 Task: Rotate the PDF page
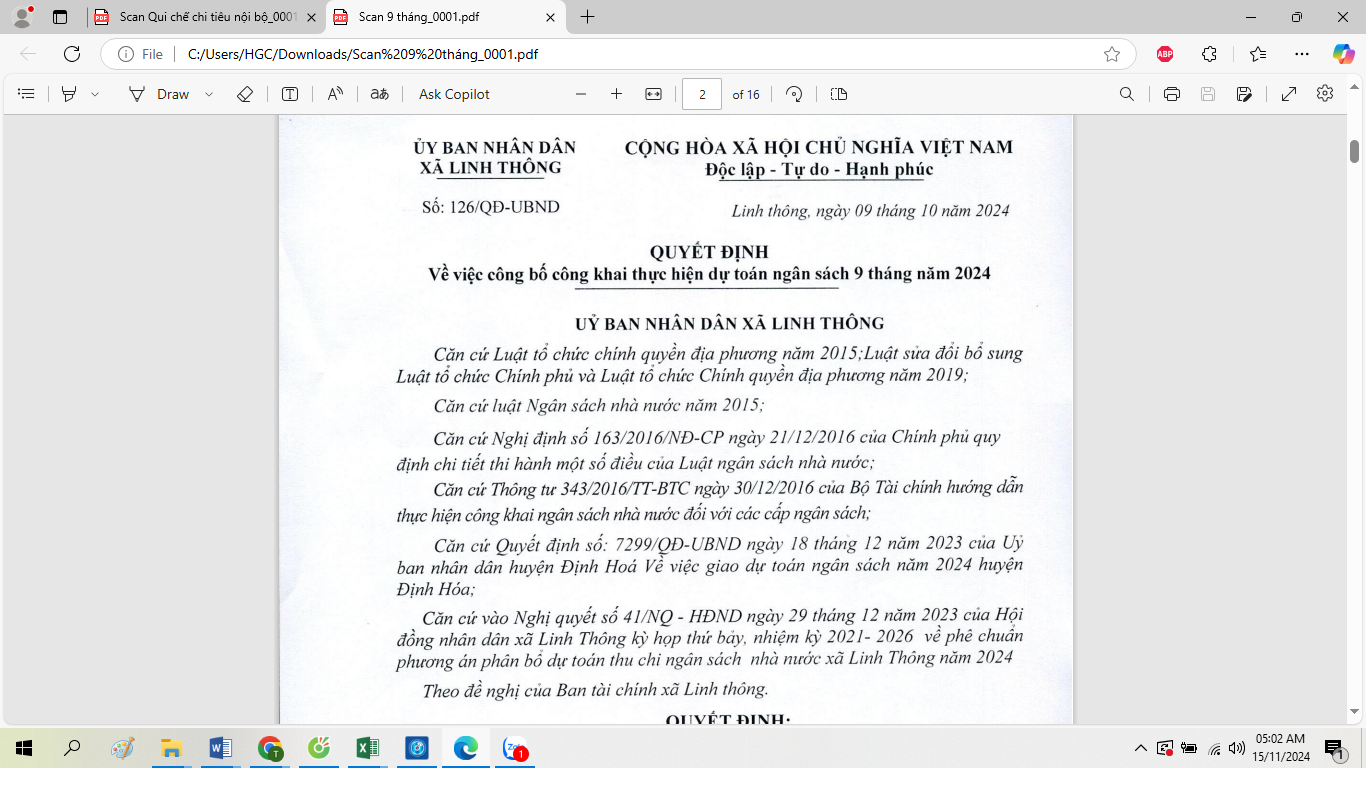[x=794, y=94]
